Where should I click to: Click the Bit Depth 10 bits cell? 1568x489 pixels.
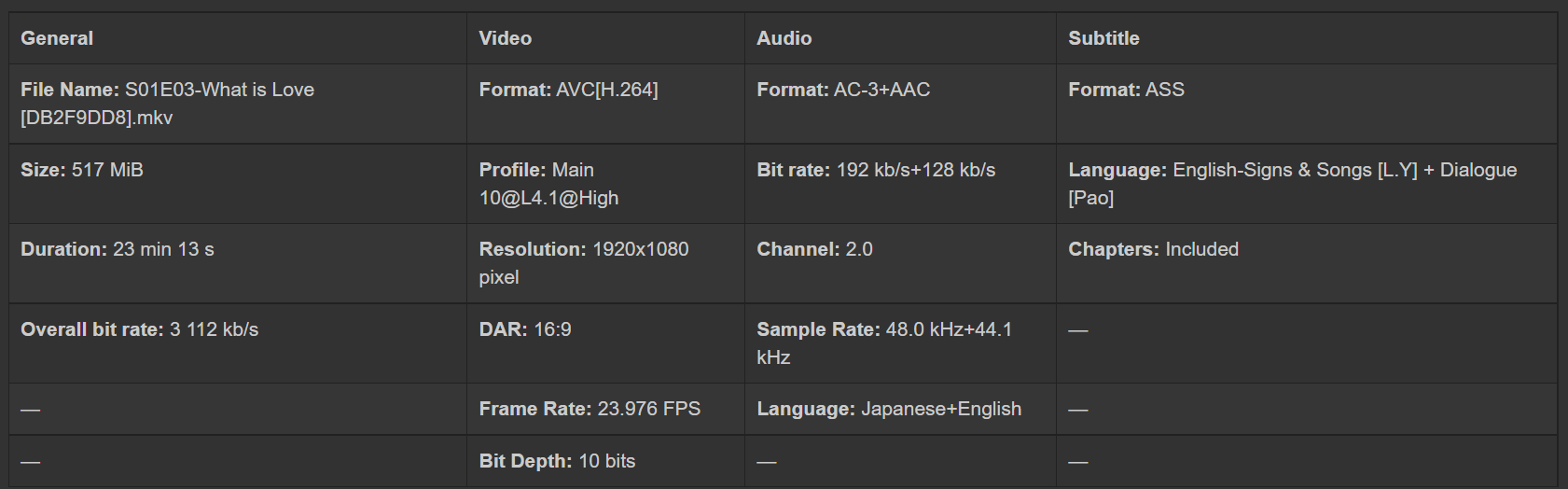(557, 461)
